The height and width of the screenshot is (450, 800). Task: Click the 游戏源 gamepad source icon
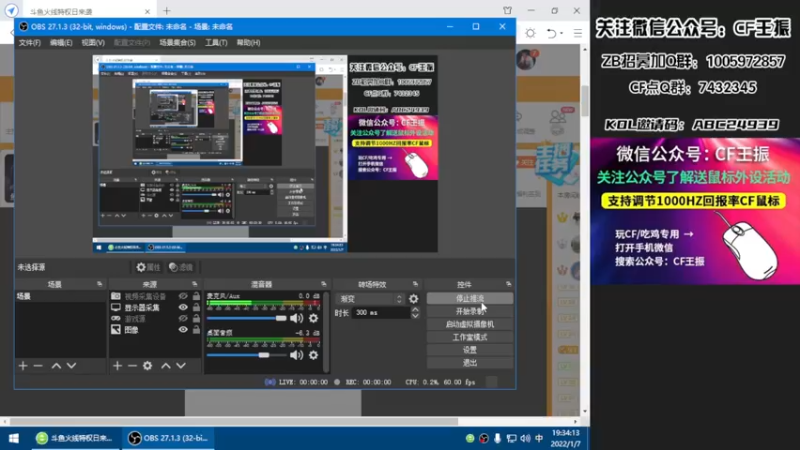[116, 318]
